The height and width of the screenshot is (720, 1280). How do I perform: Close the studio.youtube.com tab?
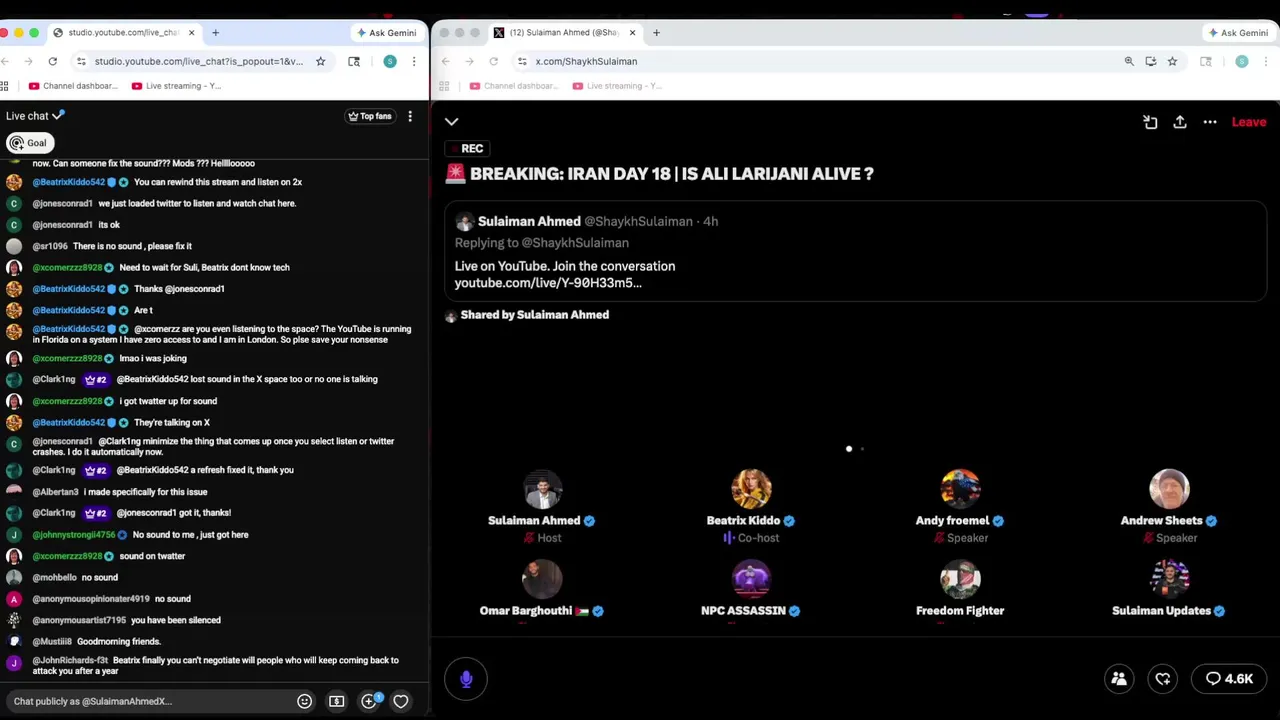(191, 33)
